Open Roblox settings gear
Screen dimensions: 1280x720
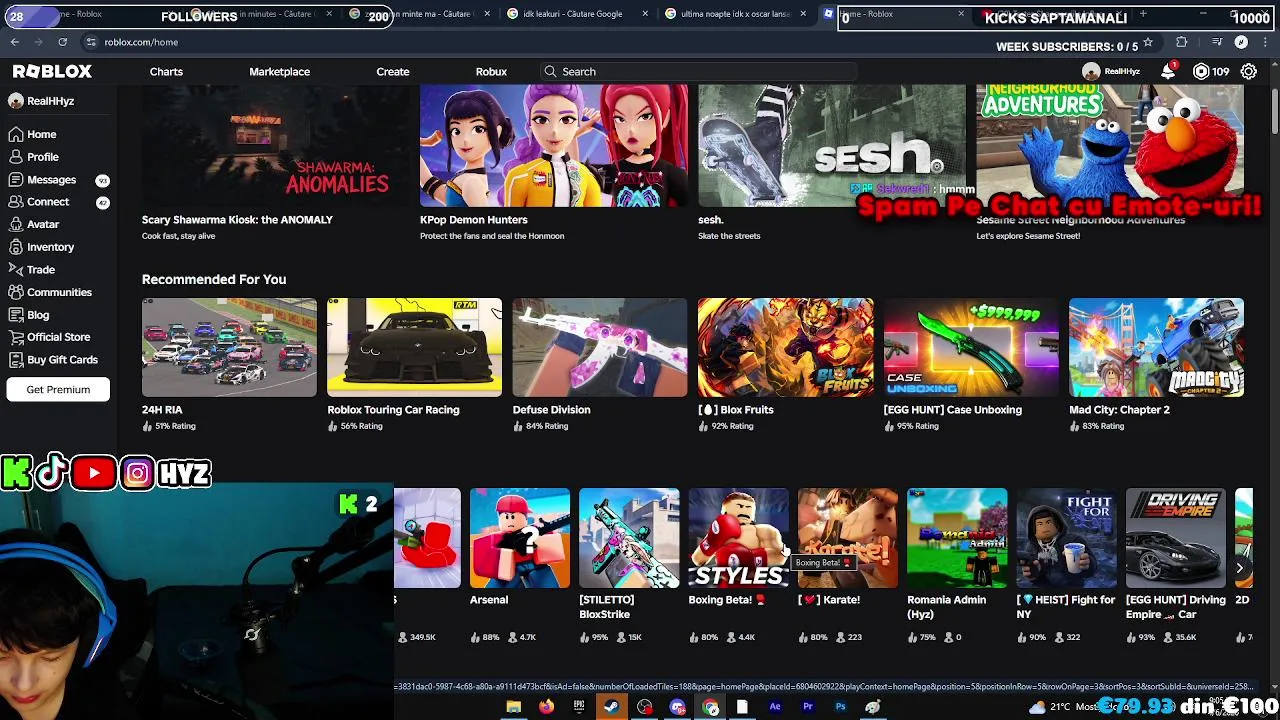coord(1248,71)
